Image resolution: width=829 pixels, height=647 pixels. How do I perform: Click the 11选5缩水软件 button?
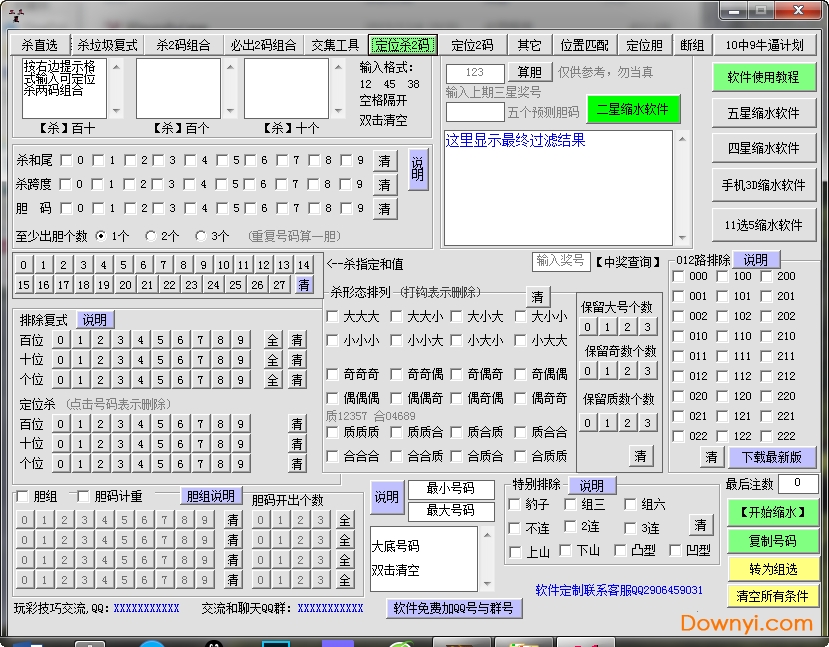(x=763, y=225)
